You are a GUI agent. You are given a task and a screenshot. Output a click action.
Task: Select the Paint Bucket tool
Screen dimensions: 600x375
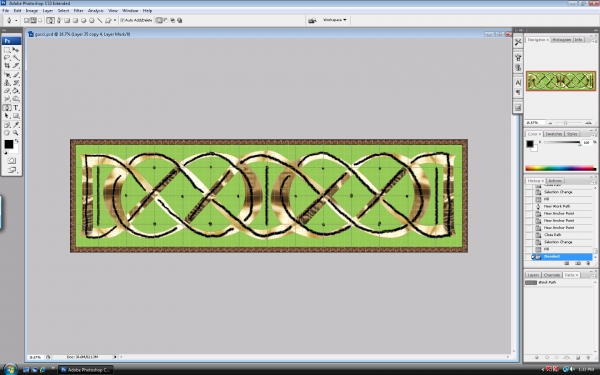[x=16, y=91]
